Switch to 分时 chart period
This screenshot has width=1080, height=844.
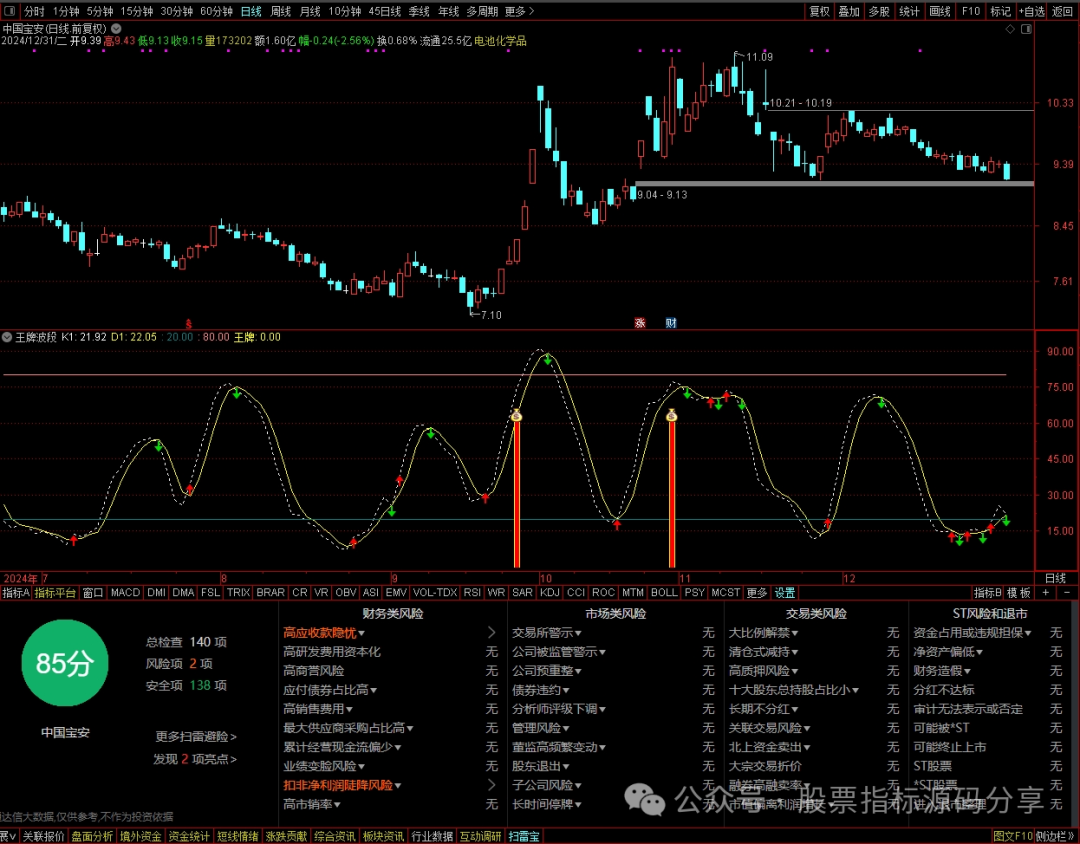coord(34,11)
